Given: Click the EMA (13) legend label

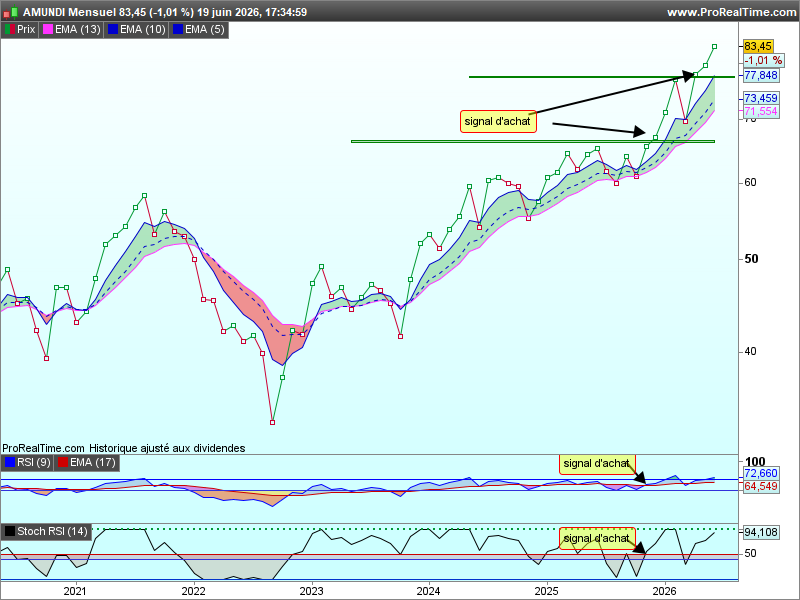Looking at the screenshot, I should [x=78, y=30].
